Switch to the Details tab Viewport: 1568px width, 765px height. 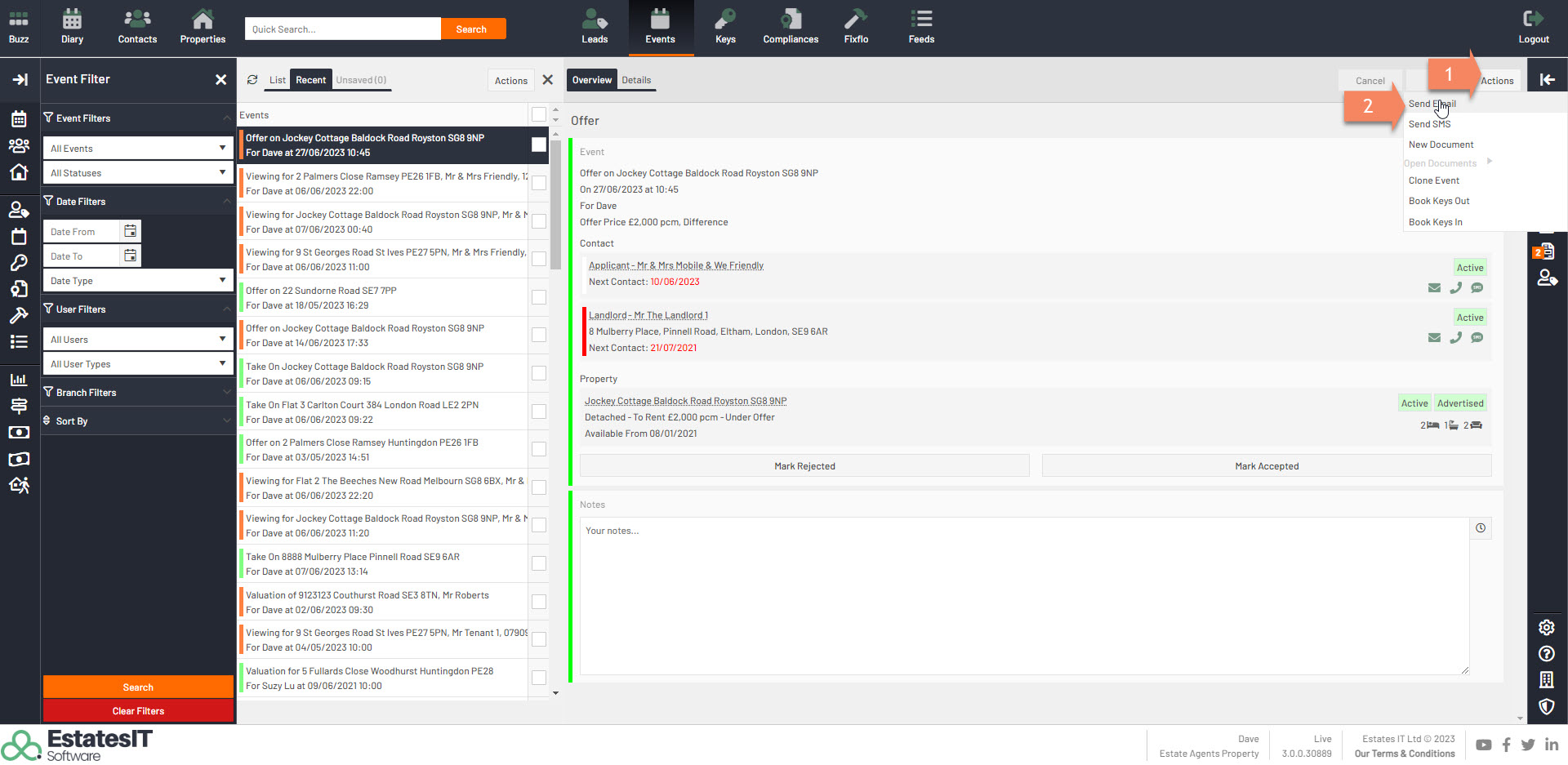click(x=636, y=80)
